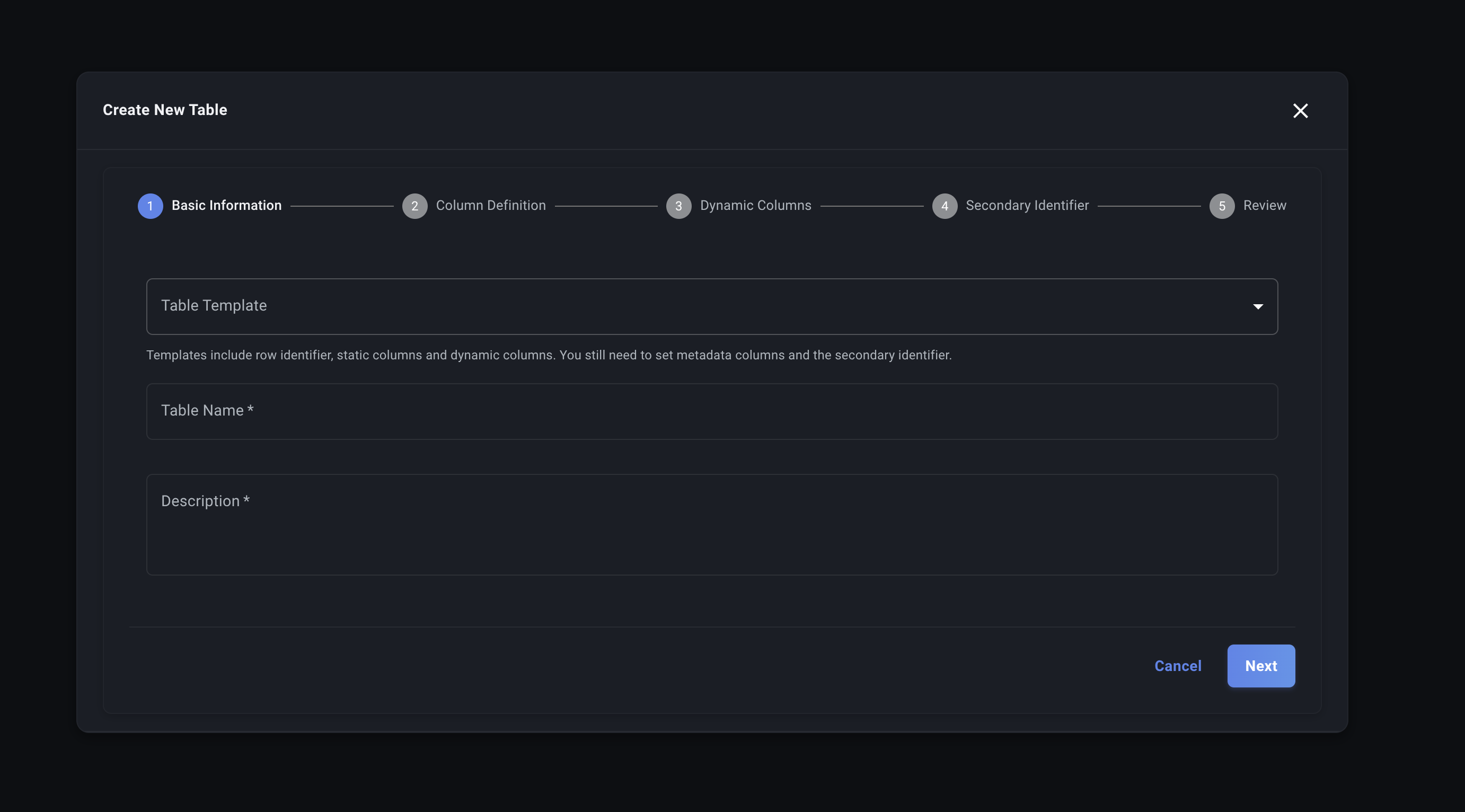Select the Basic Information step label
The width and height of the screenshot is (1465, 812).
tap(226, 205)
